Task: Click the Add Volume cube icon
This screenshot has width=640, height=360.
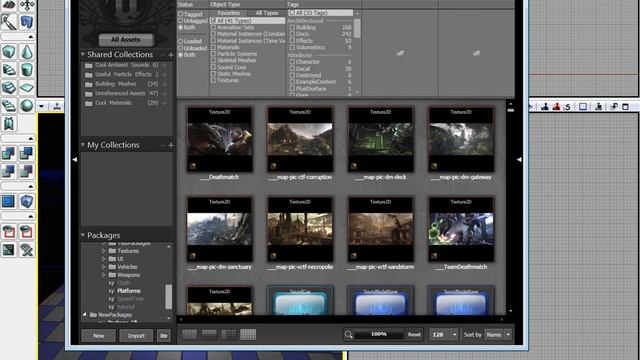Action: click(x=27, y=201)
